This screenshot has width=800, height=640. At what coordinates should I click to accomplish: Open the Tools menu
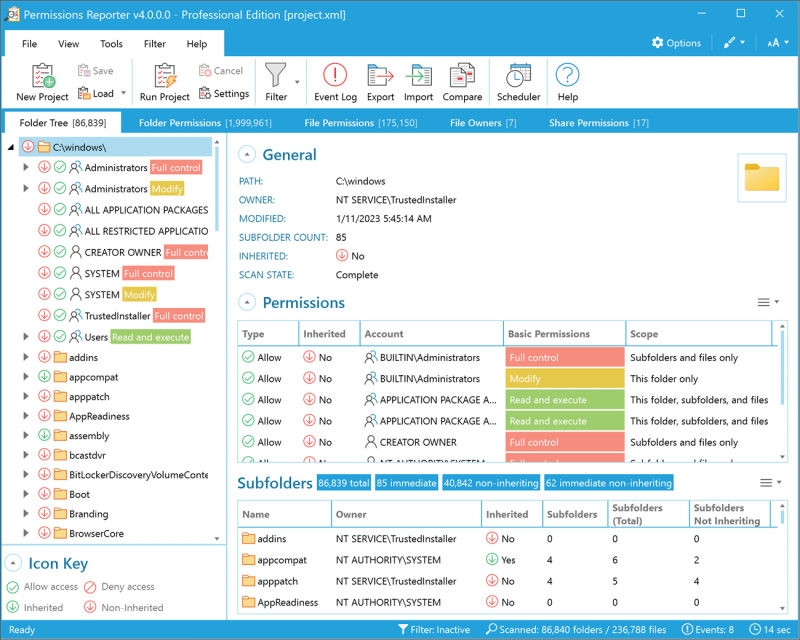click(x=111, y=44)
